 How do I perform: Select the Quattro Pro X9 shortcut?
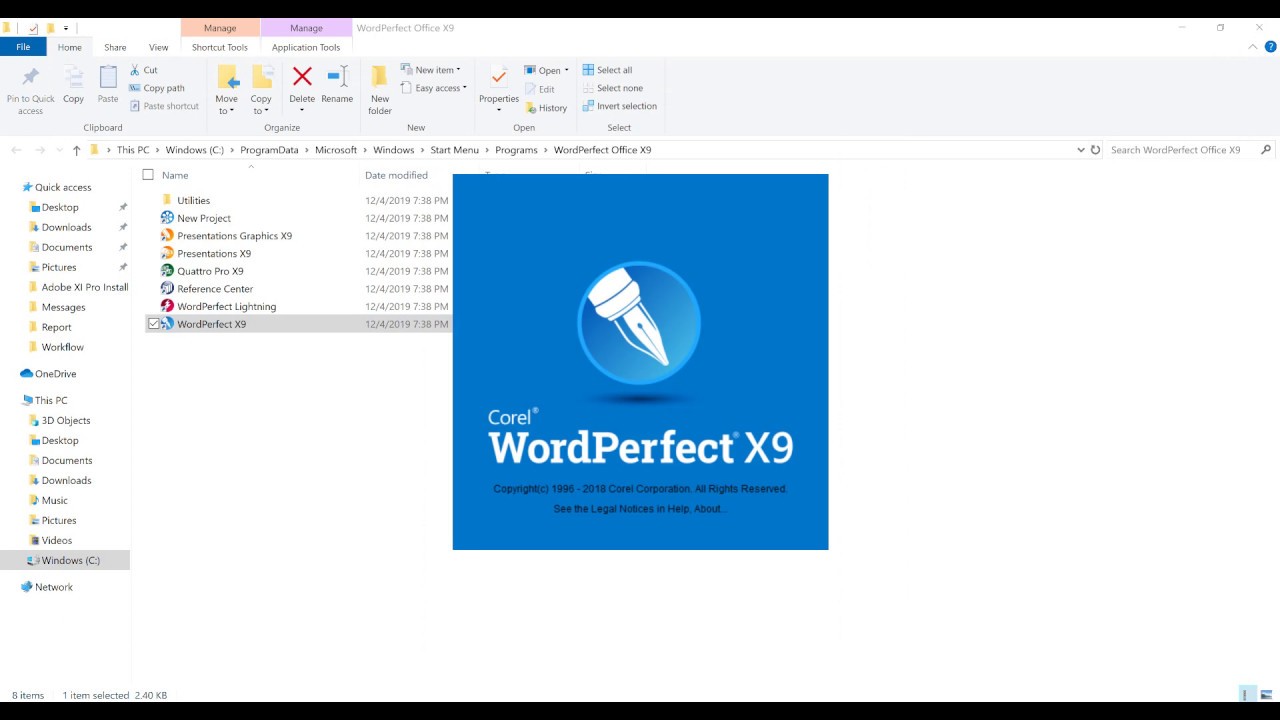[210, 271]
